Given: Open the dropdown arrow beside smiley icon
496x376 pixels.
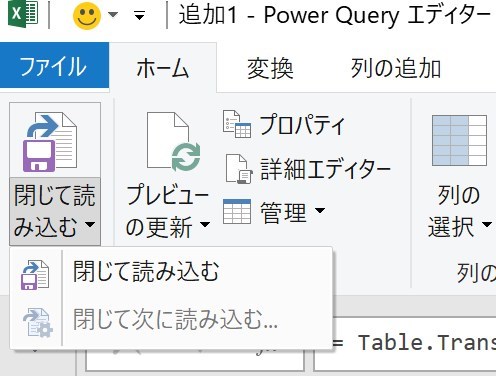Looking at the screenshot, I should [113, 15].
